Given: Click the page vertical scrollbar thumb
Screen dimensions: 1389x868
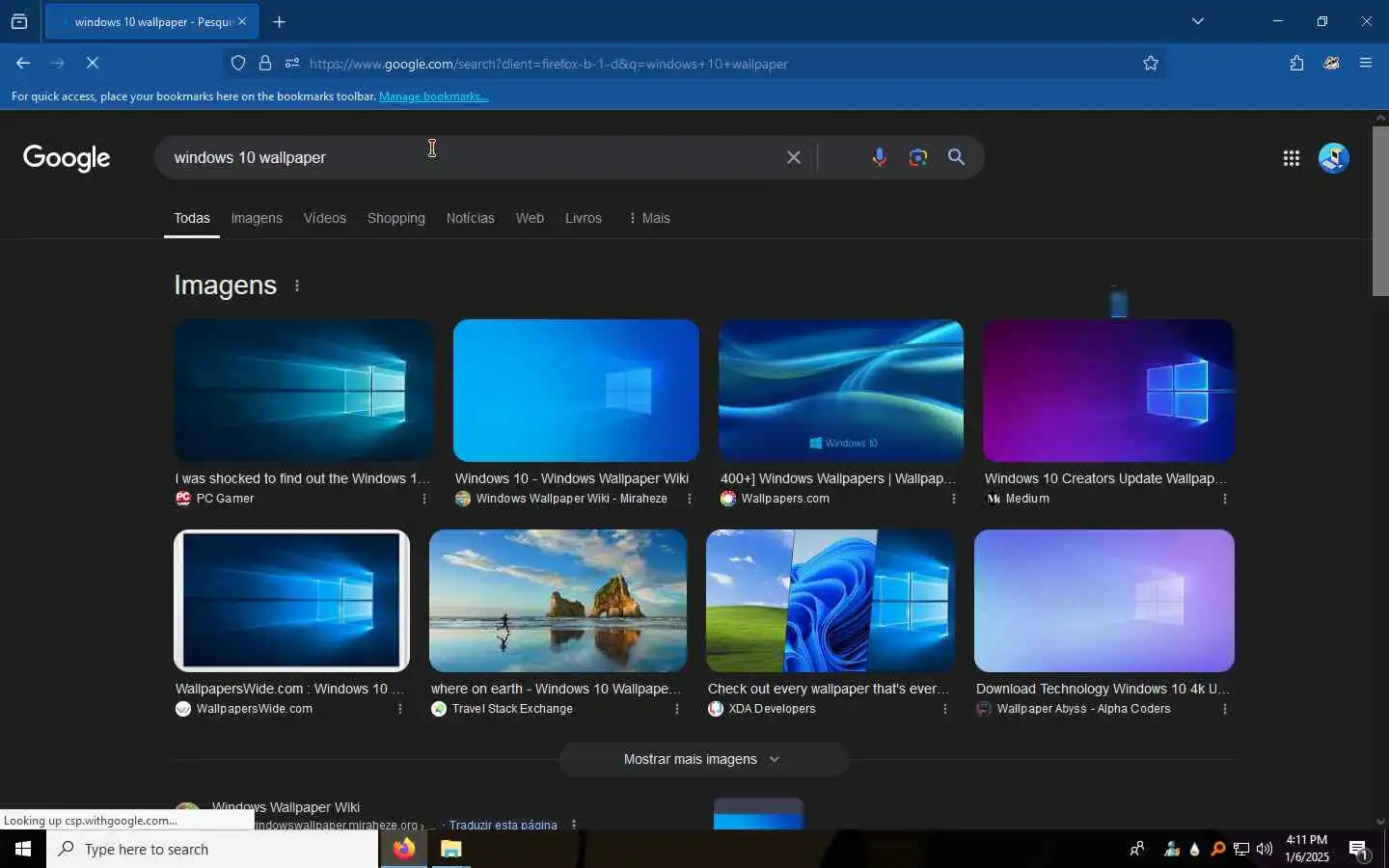Looking at the screenshot, I should tap(1380, 210).
